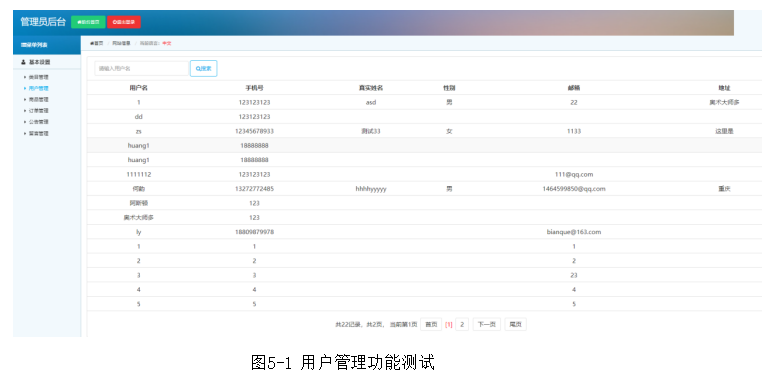Click the 首页 breadcrumb link

pos(97,43)
